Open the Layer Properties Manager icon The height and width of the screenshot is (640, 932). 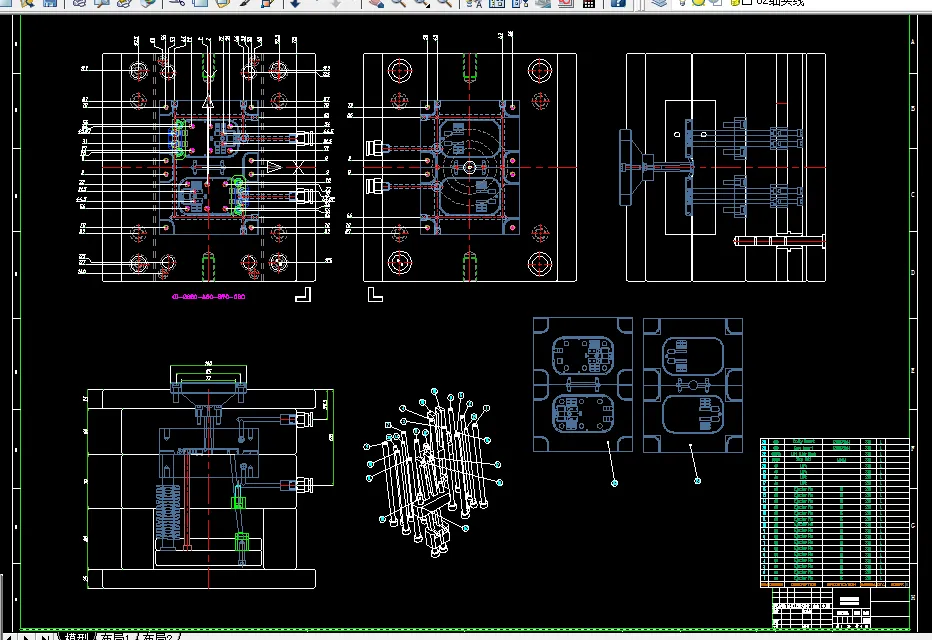pos(659,3)
